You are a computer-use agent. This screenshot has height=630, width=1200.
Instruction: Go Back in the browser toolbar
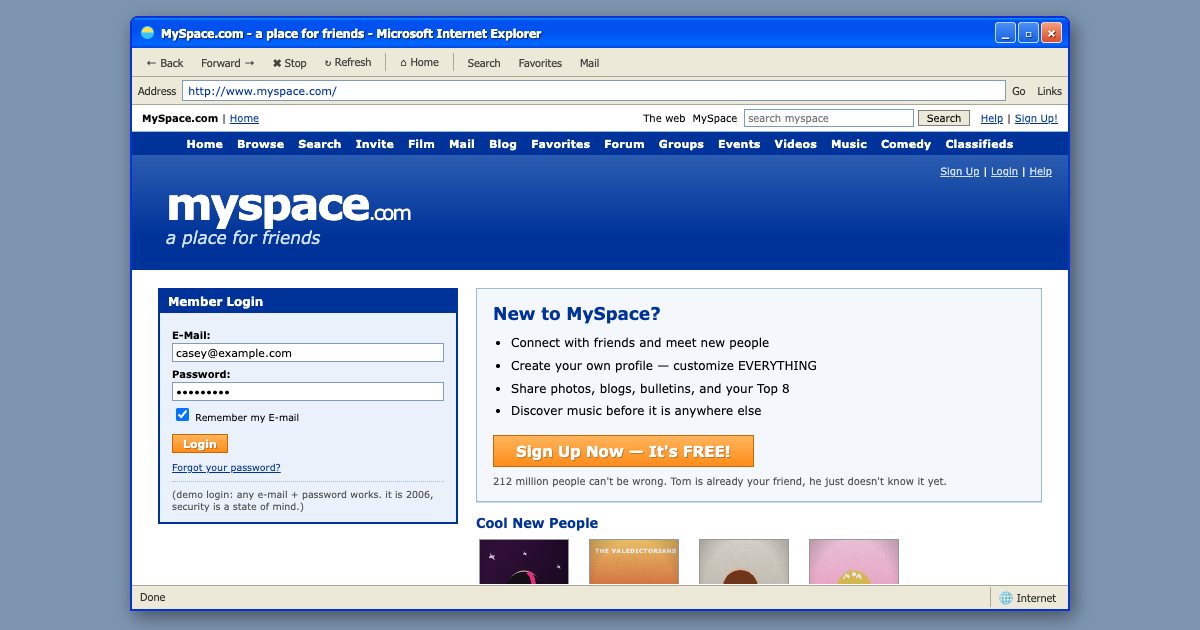(165, 63)
